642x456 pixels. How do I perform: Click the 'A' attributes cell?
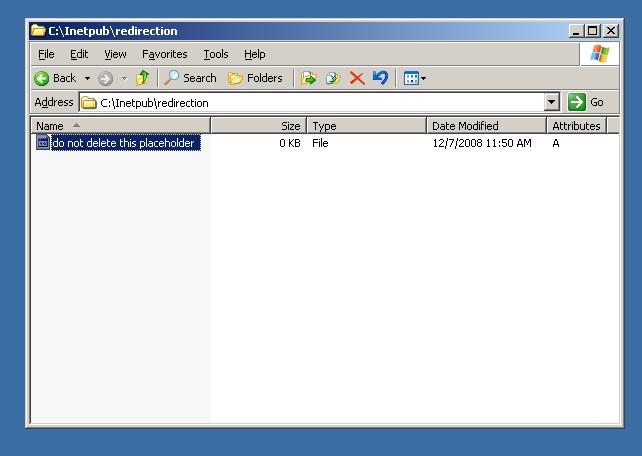pos(556,143)
